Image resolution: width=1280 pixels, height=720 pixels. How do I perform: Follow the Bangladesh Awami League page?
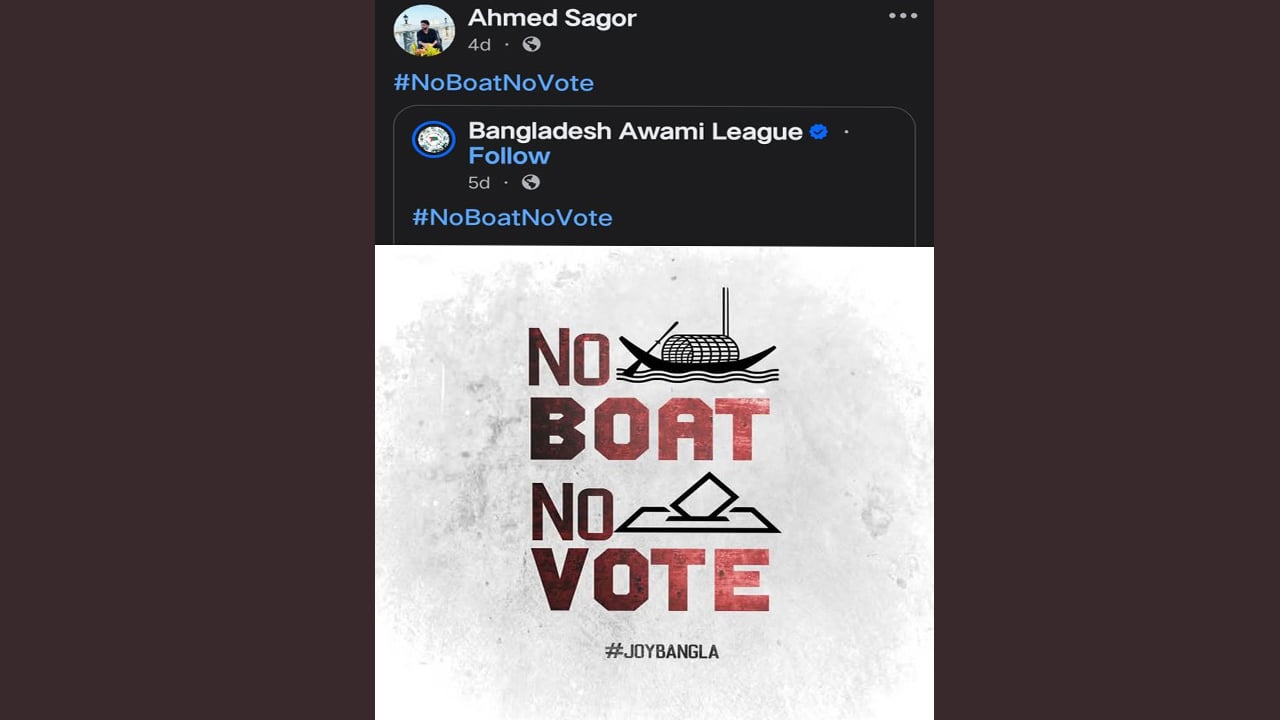pos(509,156)
